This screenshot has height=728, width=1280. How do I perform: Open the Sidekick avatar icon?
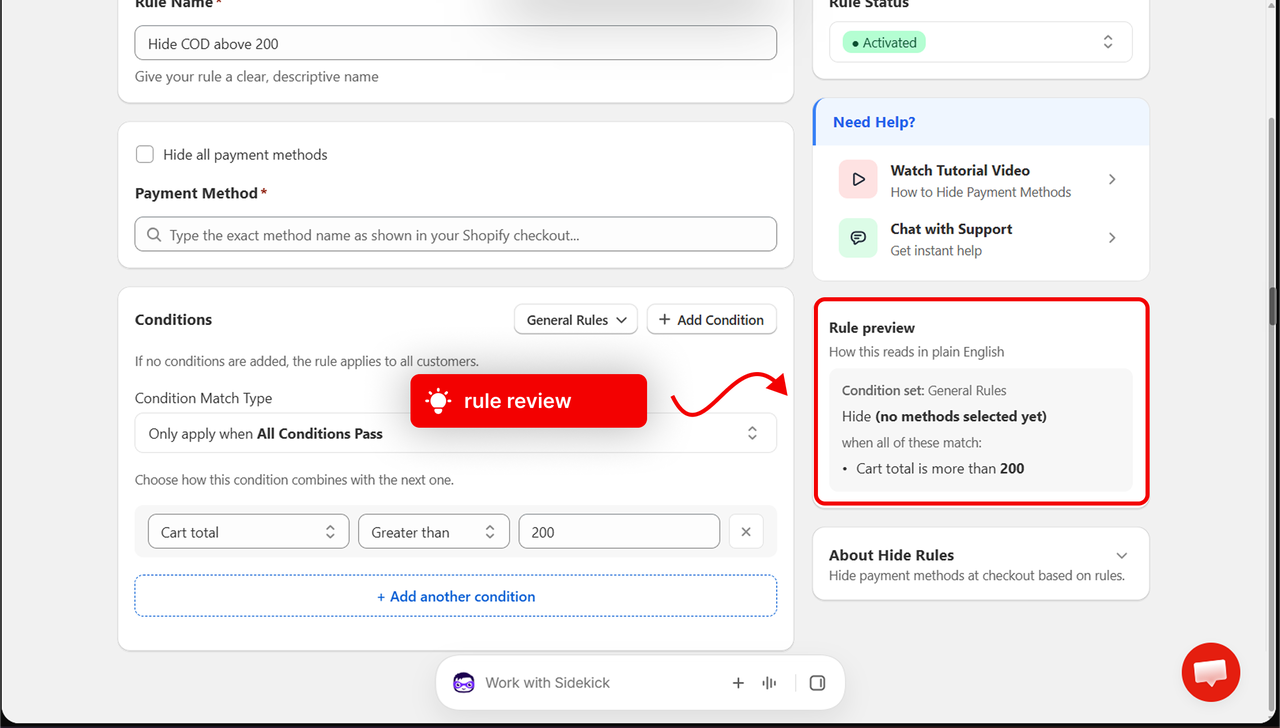tap(464, 683)
